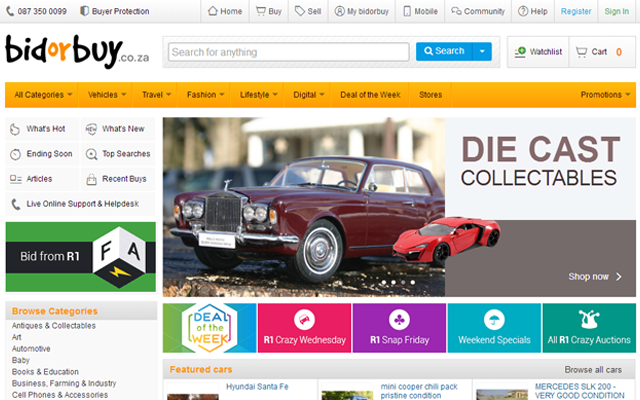The height and width of the screenshot is (400, 640).
Task: Open Antiques & Collectables category
Action: (x=53, y=326)
